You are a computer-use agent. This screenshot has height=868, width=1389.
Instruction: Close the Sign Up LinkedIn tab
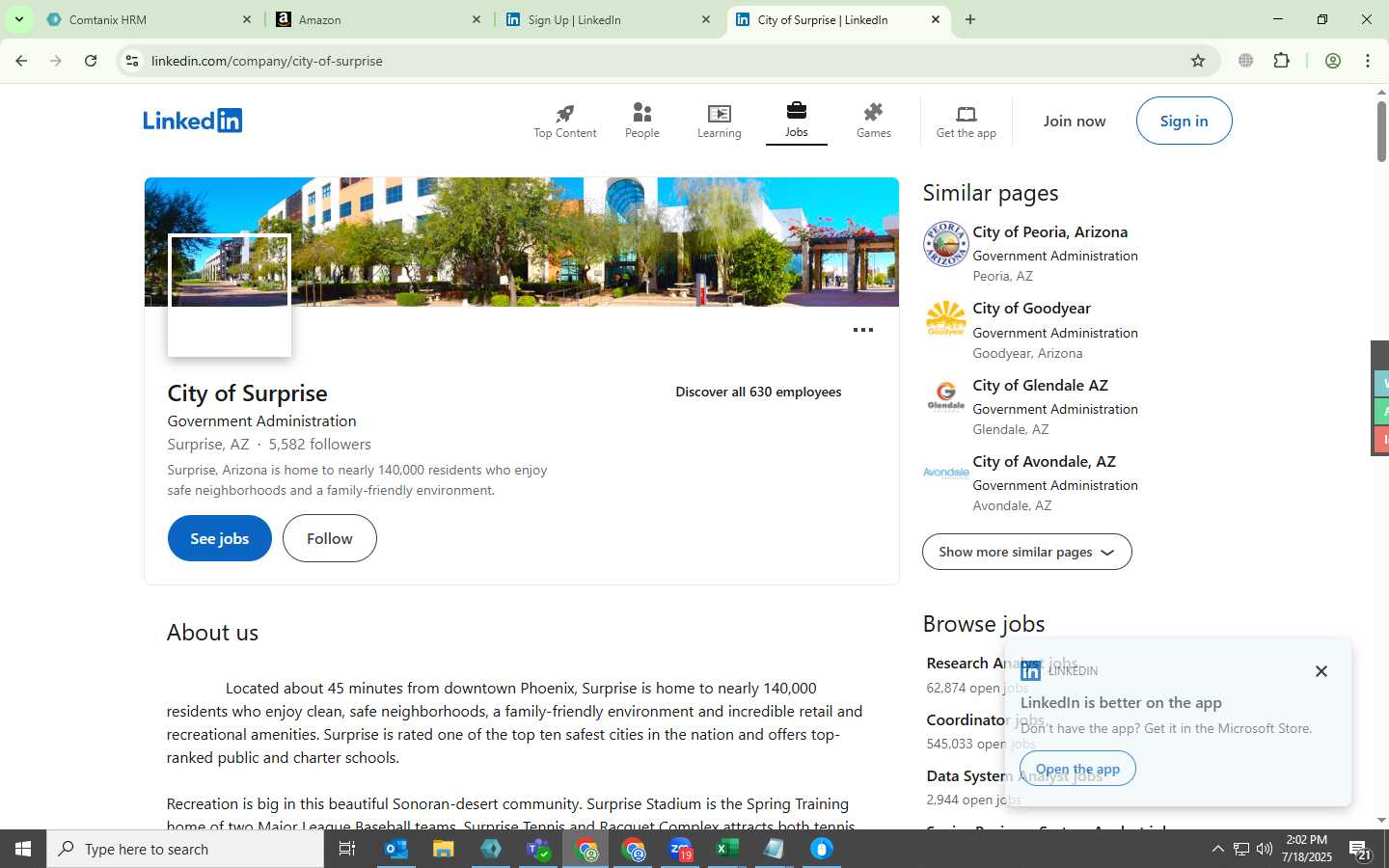click(705, 19)
